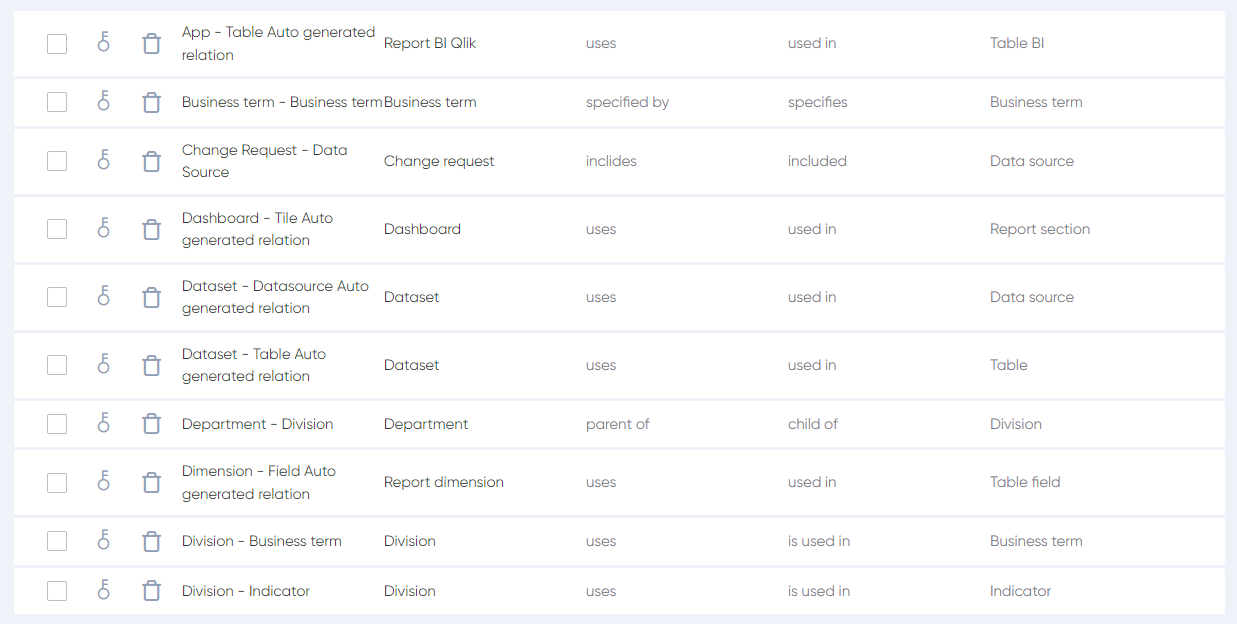Viewport: 1237px width, 624px height.
Task: Select the App - Table relation checkbox
Action: tap(57, 43)
